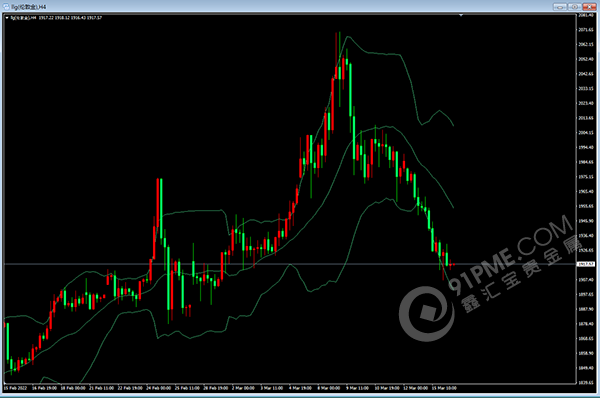
Task: Click the 1849.40 price scale label
Action: point(586,368)
